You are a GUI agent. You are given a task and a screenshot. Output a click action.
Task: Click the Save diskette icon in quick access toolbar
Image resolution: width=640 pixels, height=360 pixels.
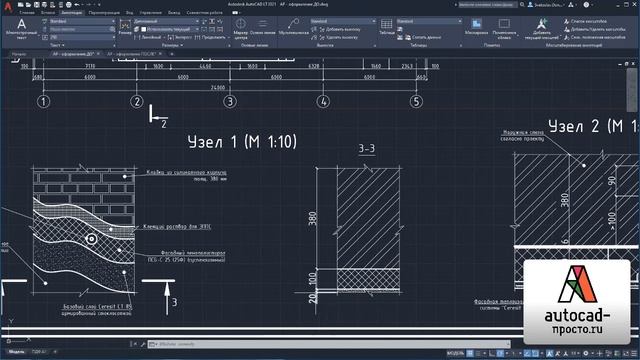coord(36,4)
